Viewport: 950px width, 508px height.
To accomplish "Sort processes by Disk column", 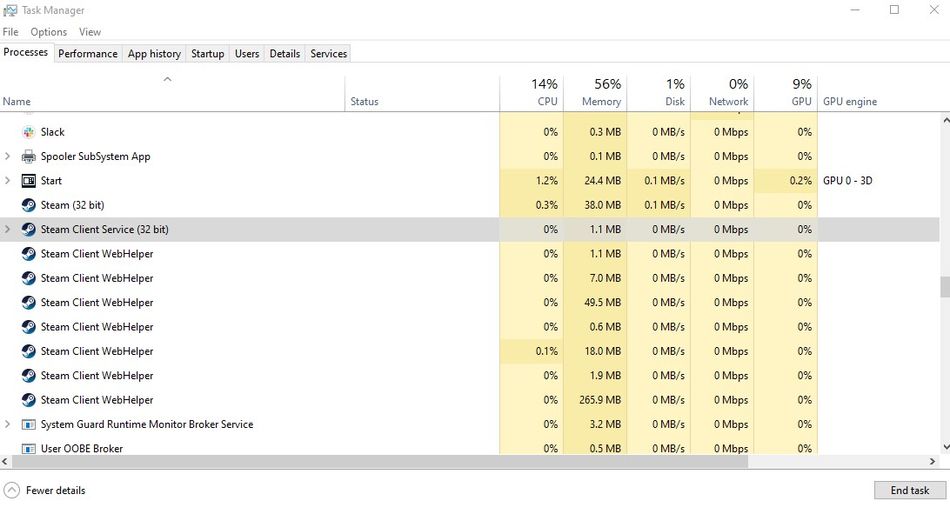I will click(659, 94).
